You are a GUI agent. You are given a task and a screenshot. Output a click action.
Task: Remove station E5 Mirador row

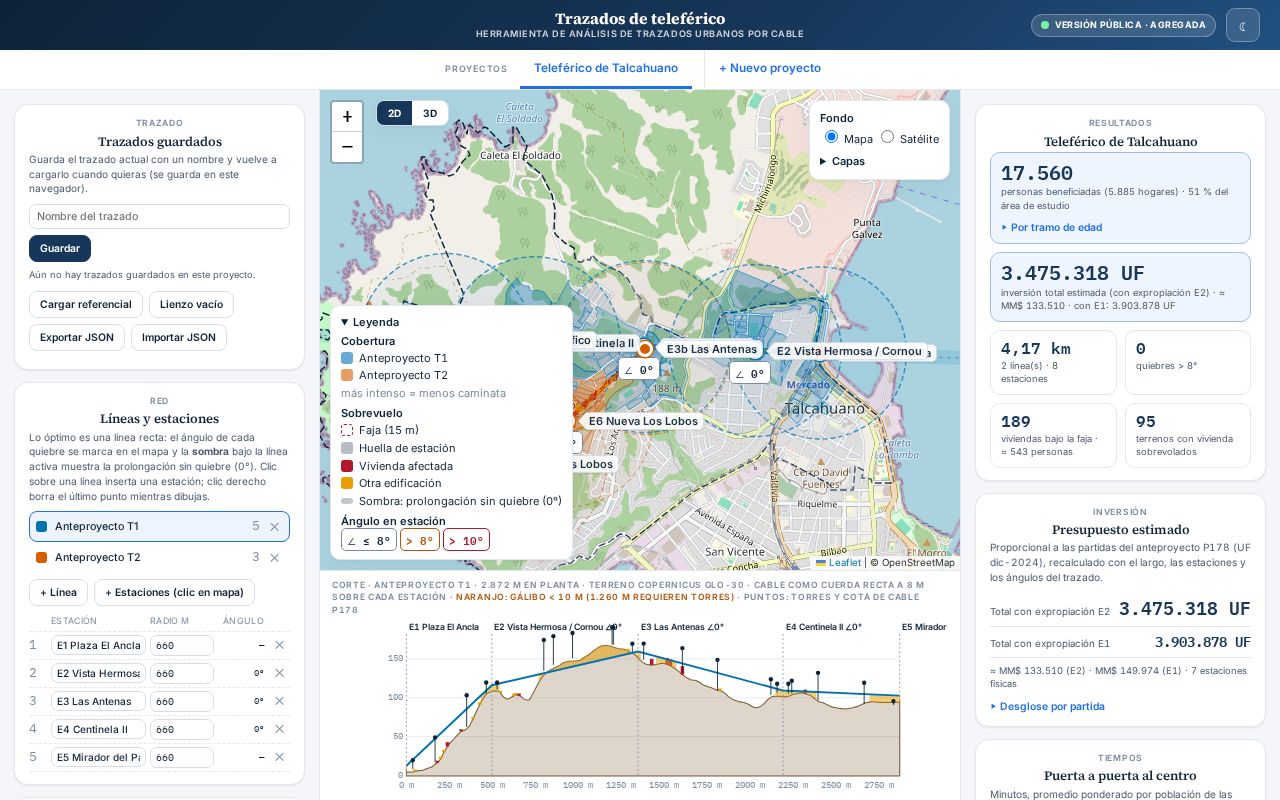(x=279, y=757)
